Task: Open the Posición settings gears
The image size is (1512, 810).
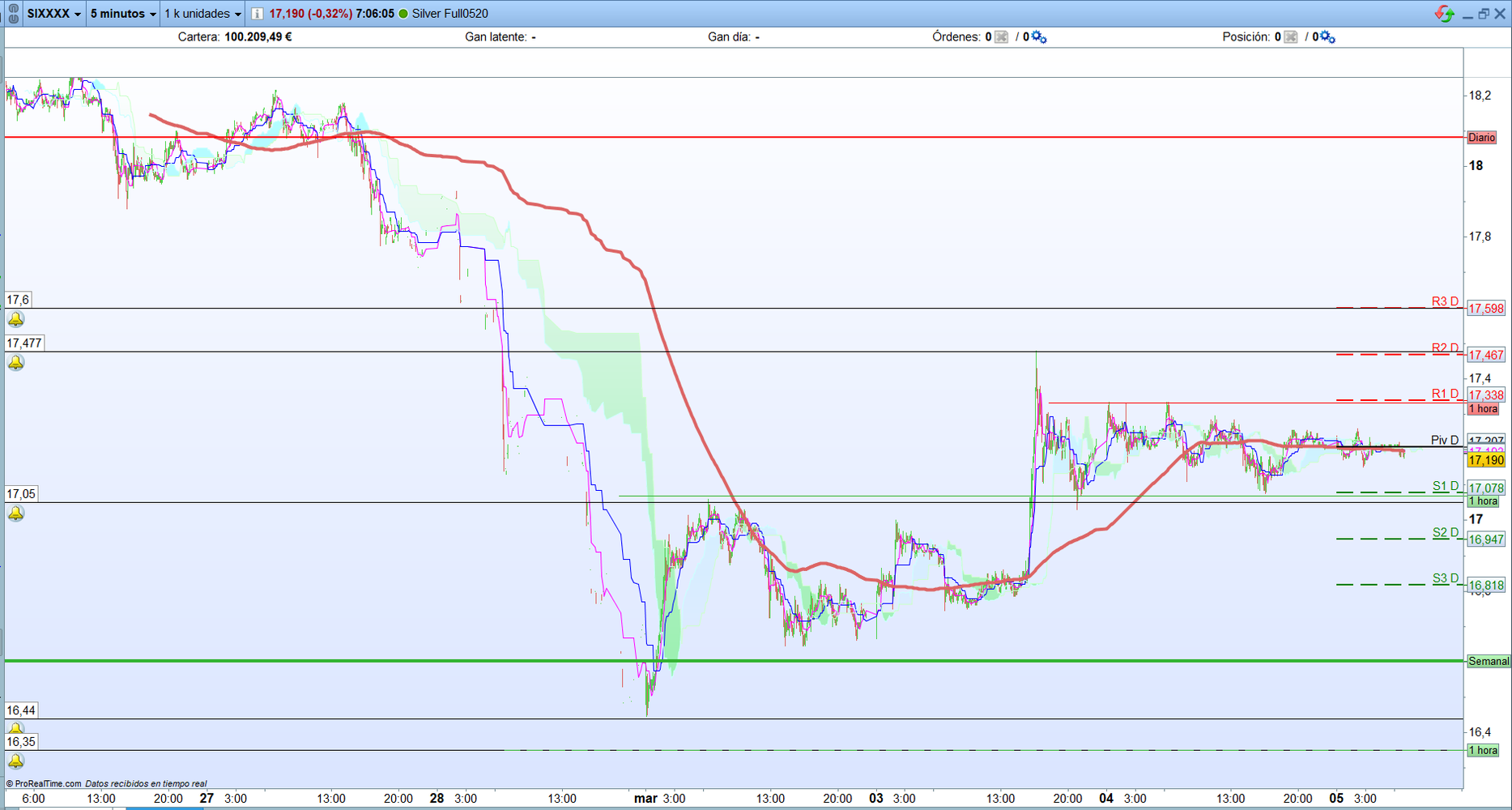Action: coord(1328,37)
